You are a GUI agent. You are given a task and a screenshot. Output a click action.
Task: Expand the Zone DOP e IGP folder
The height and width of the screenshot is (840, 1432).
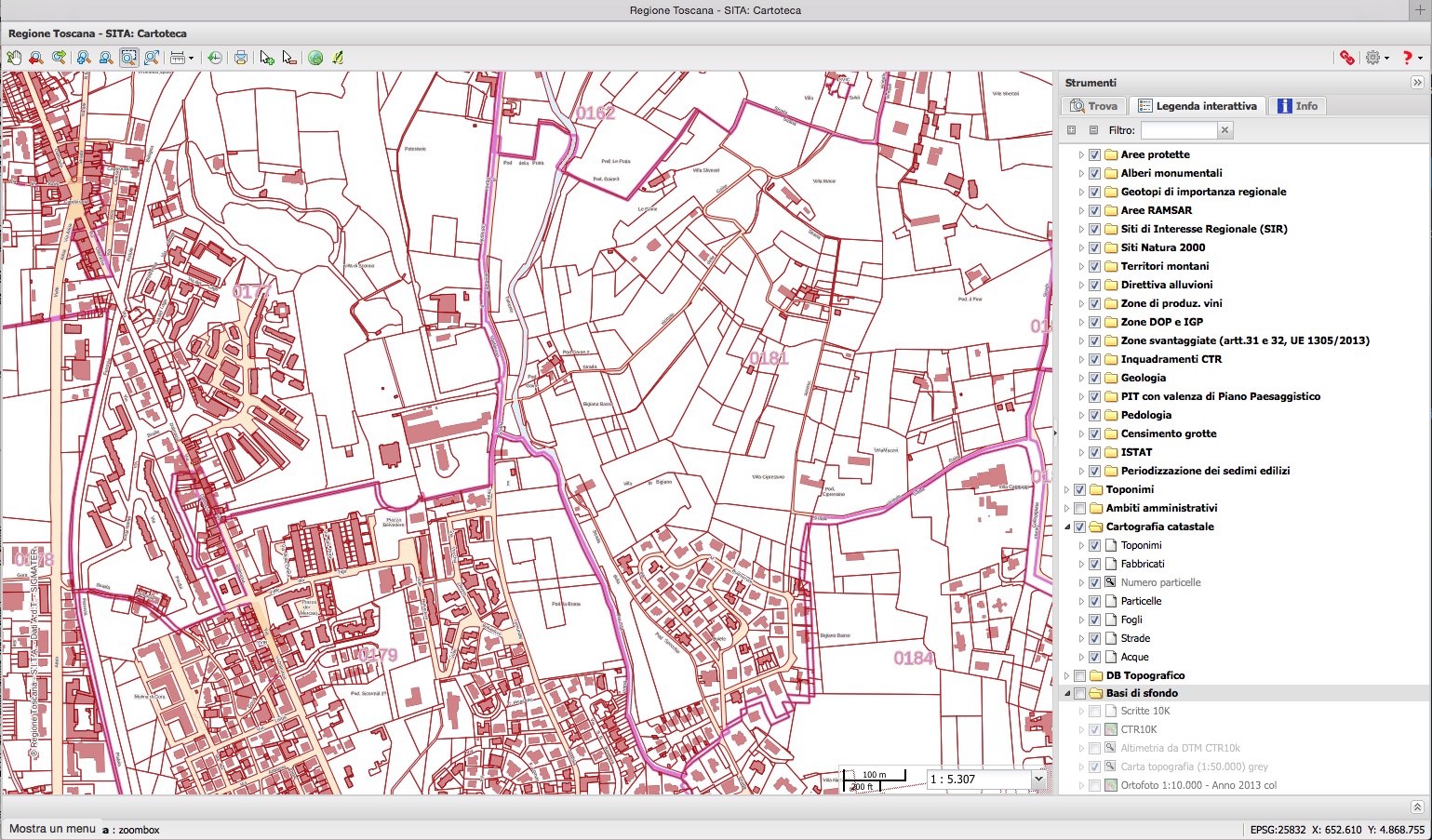tap(1081, 322)
